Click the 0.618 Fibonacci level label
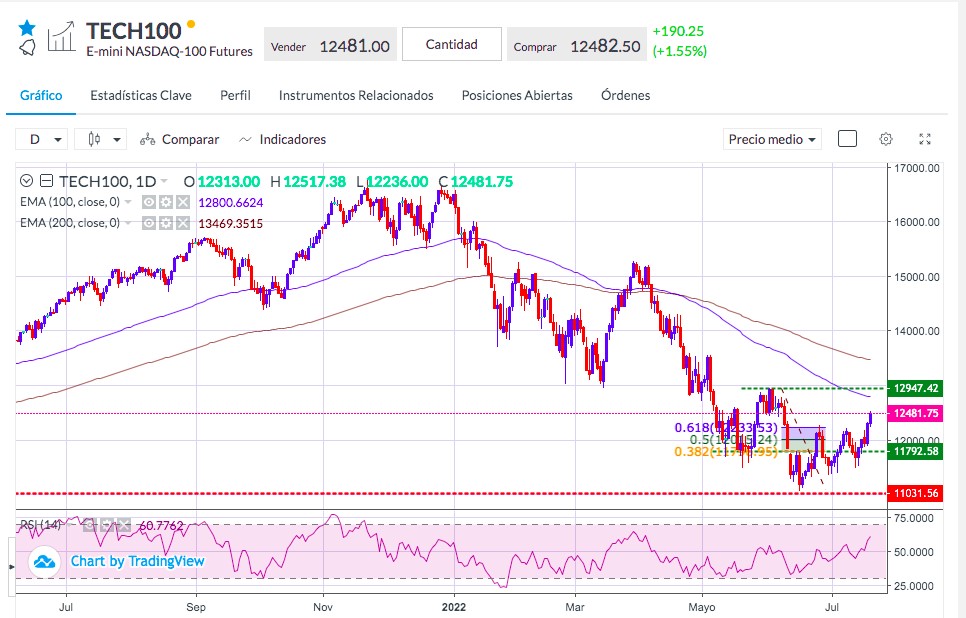 (x=726, y=428)
